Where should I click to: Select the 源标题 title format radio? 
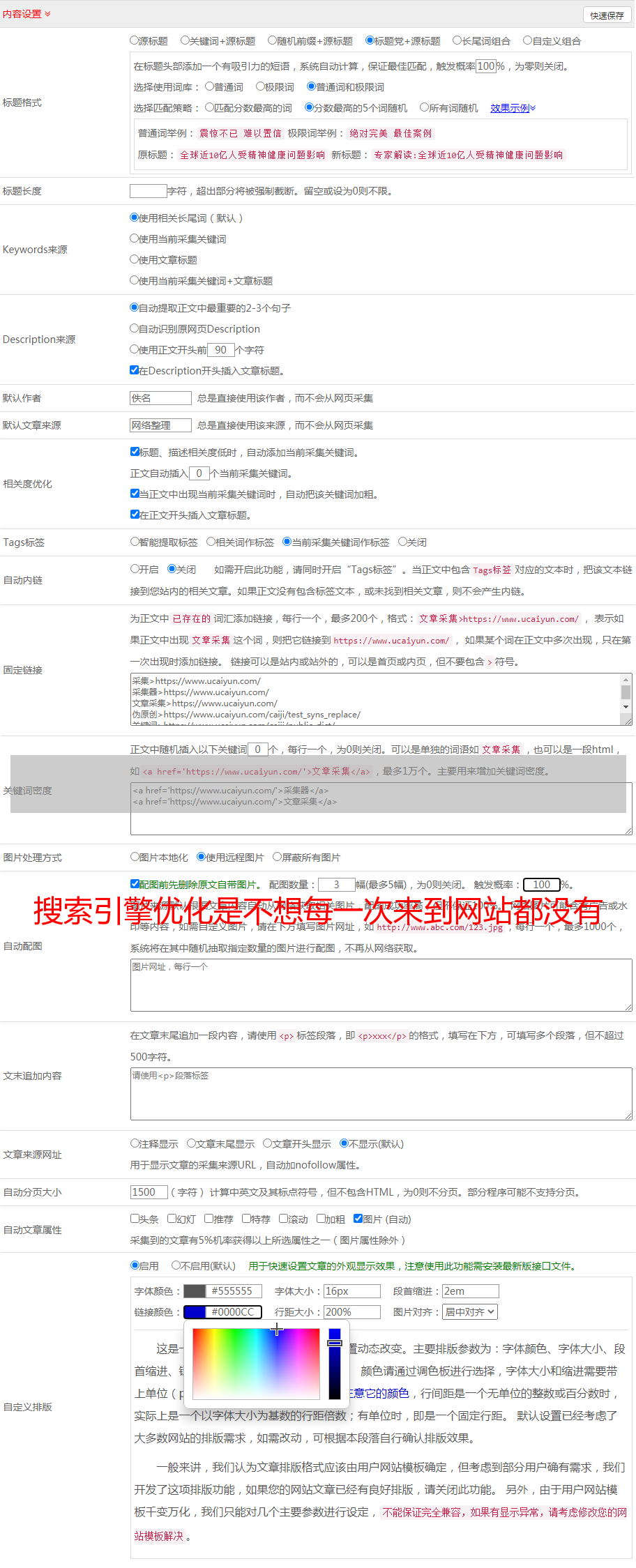135,40
